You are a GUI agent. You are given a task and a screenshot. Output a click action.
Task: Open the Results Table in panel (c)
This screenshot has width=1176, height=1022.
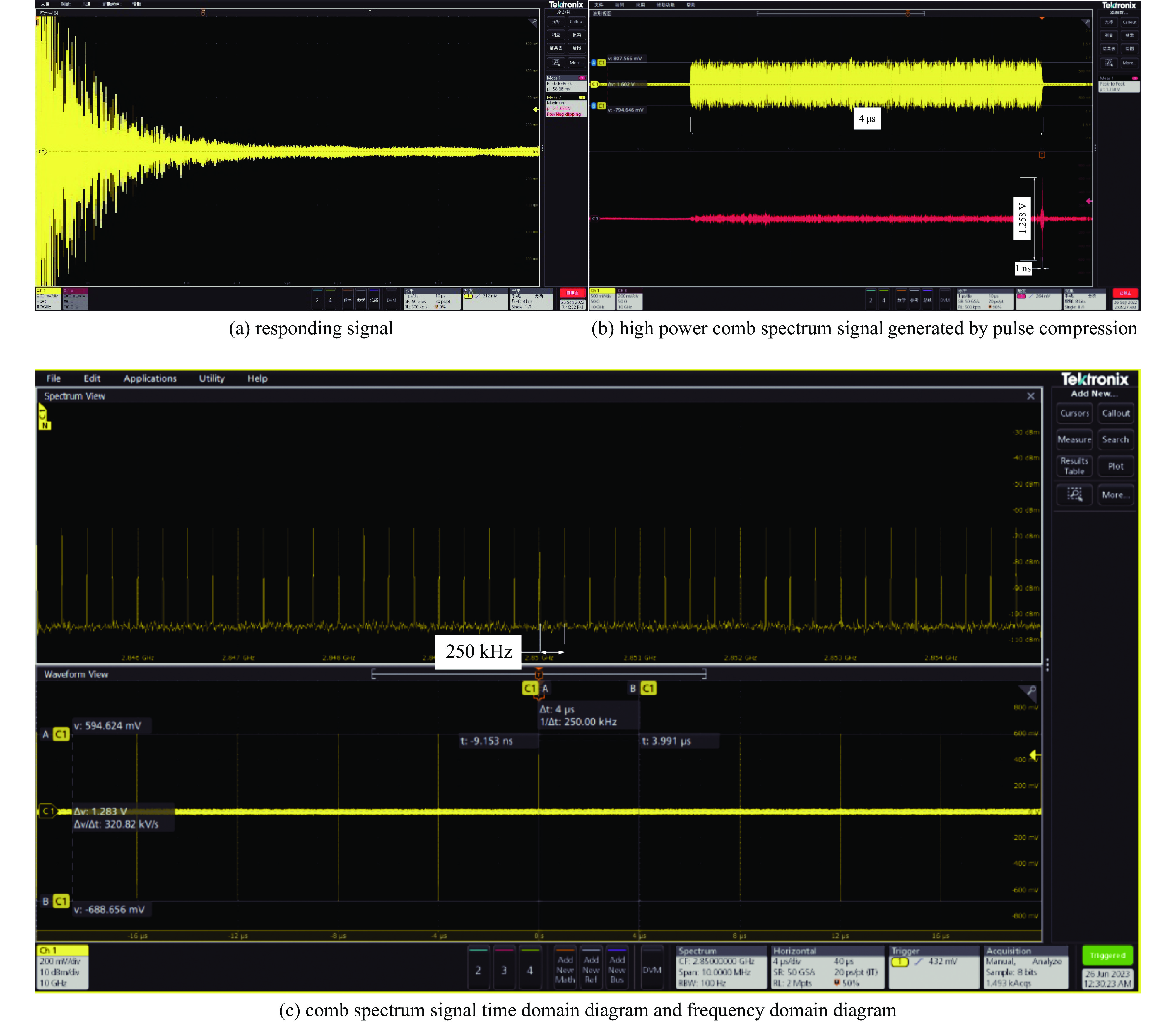coord(1074,466)
